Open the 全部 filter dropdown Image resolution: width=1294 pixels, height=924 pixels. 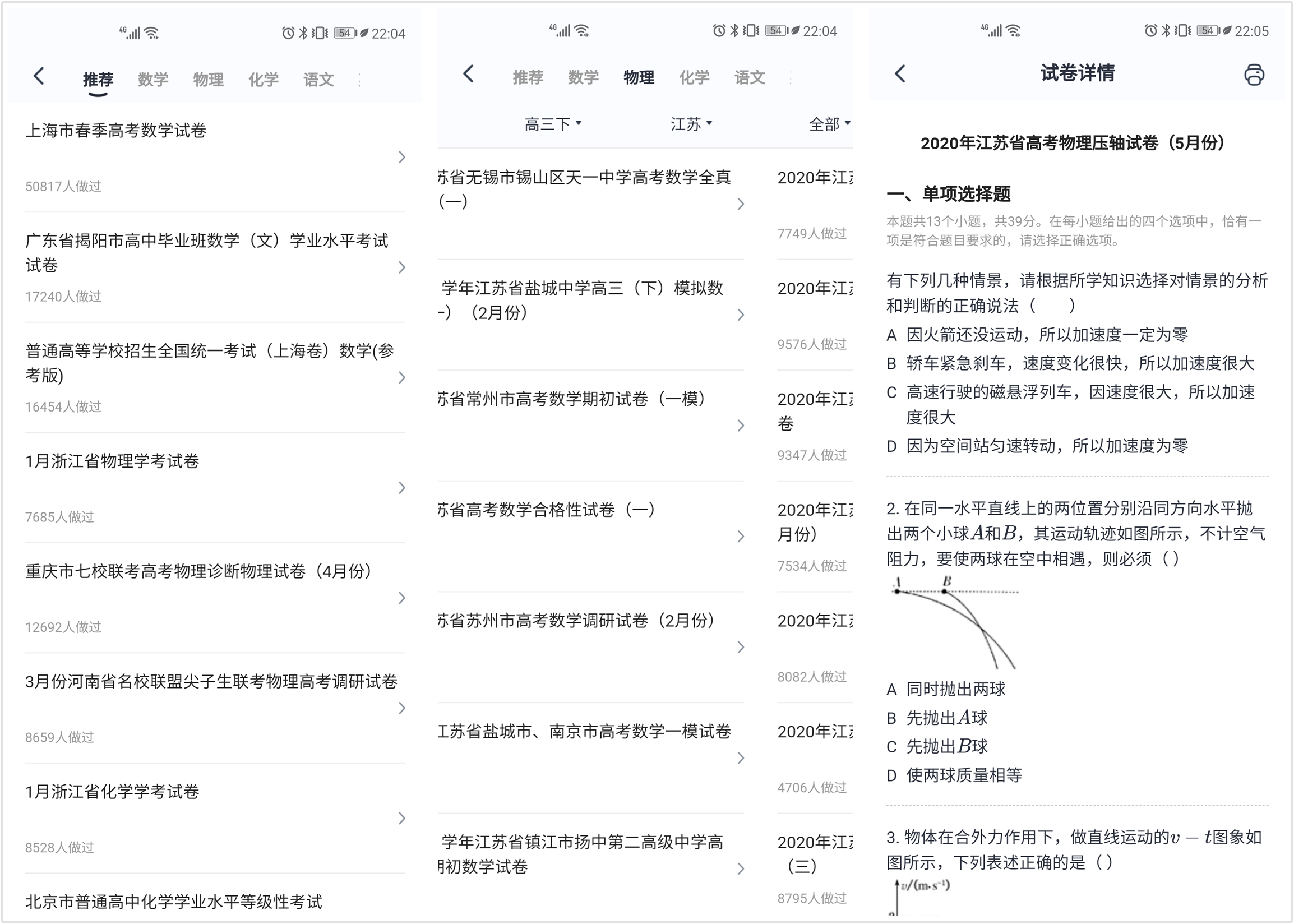[829, 123]
